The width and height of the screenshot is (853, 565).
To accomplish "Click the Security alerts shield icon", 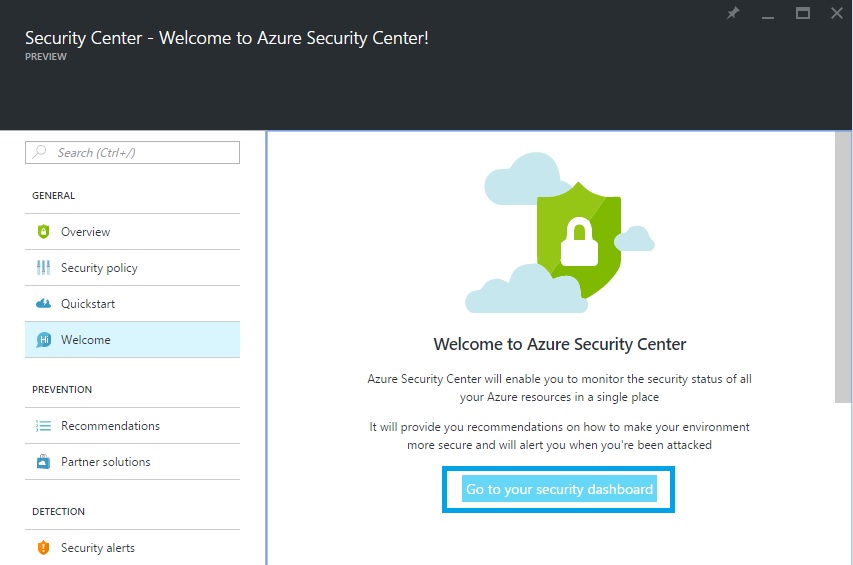I will pos(43,548).
